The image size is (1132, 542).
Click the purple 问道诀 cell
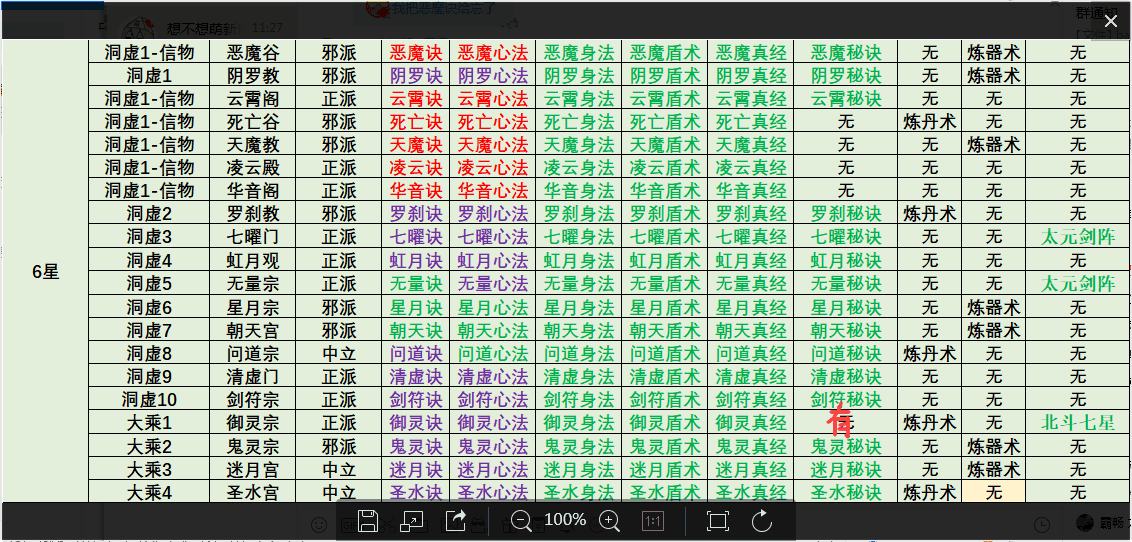tap(416, 352)
